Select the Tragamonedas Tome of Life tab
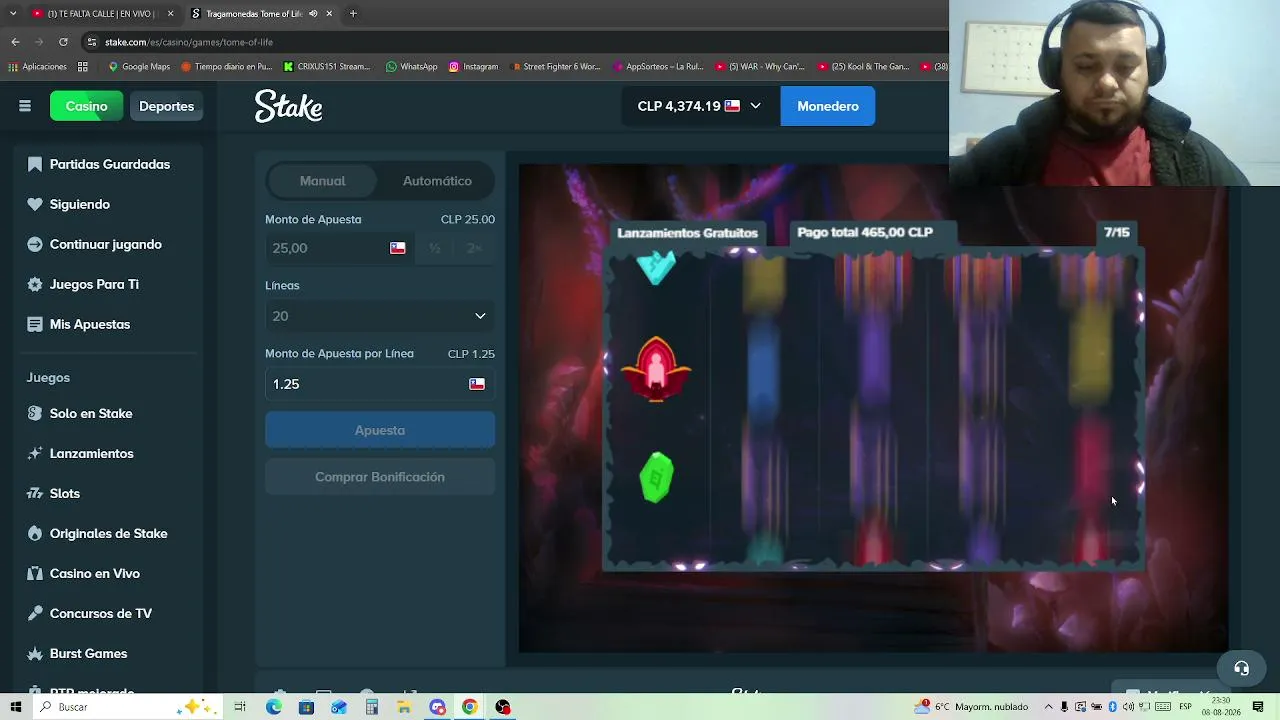 coord(260,14)
